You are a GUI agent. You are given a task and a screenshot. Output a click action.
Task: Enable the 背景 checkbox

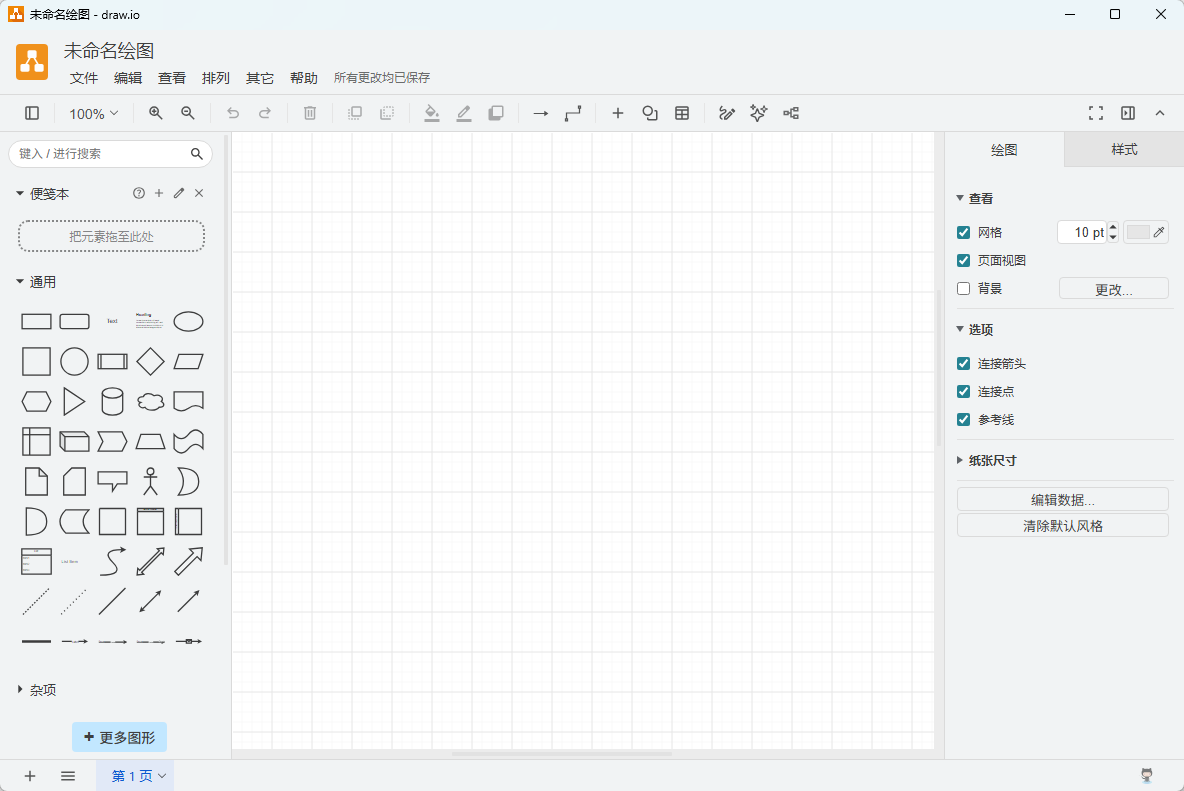(964, 288)
